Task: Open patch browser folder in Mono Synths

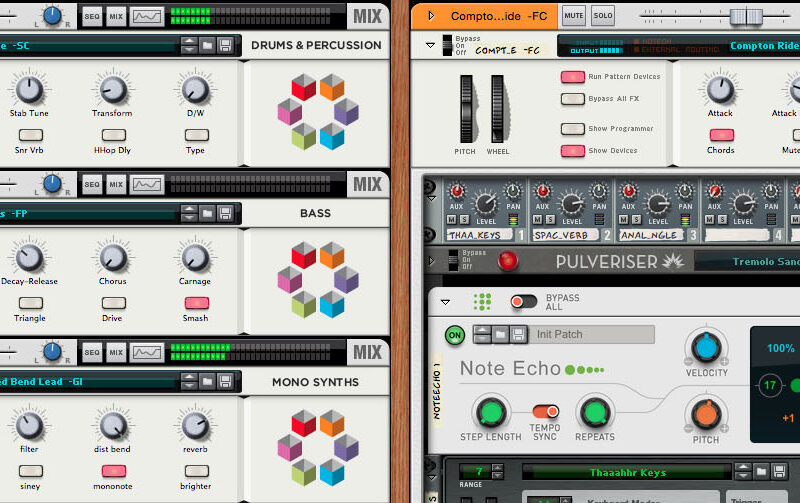Action: [x=207, y=382]
